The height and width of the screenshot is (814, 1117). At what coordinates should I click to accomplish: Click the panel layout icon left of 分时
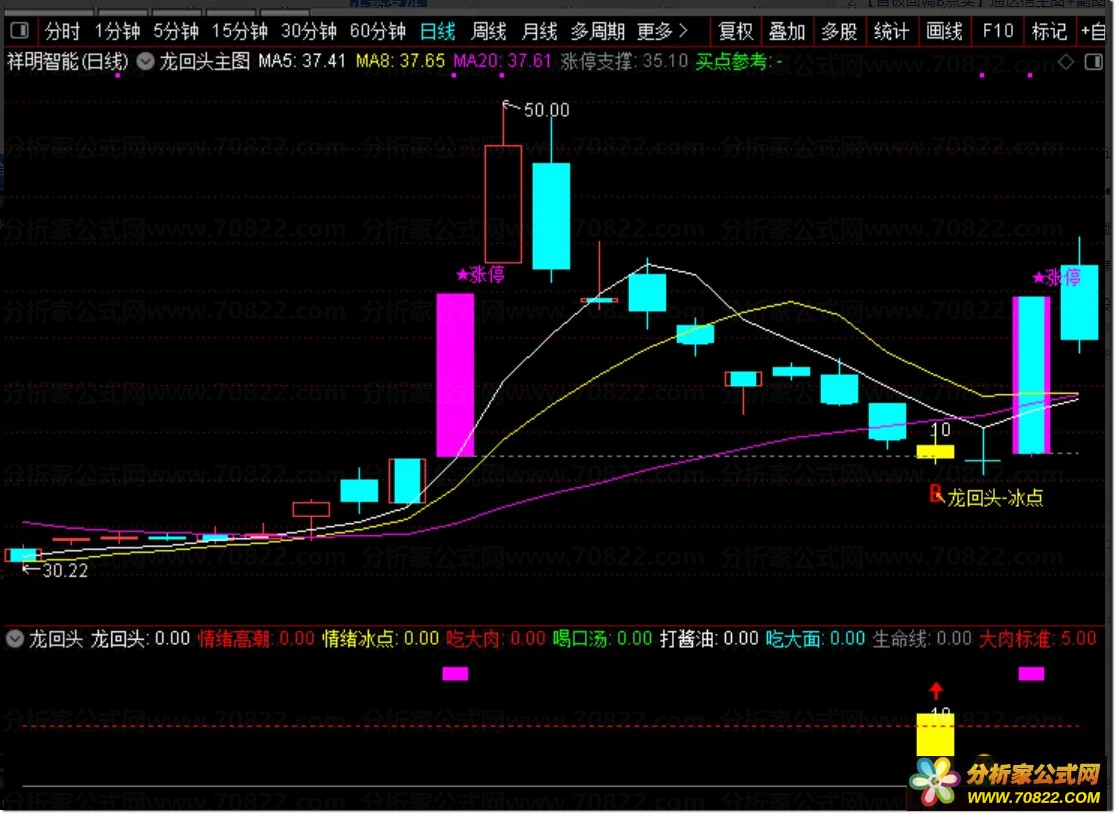click(19, 31)
